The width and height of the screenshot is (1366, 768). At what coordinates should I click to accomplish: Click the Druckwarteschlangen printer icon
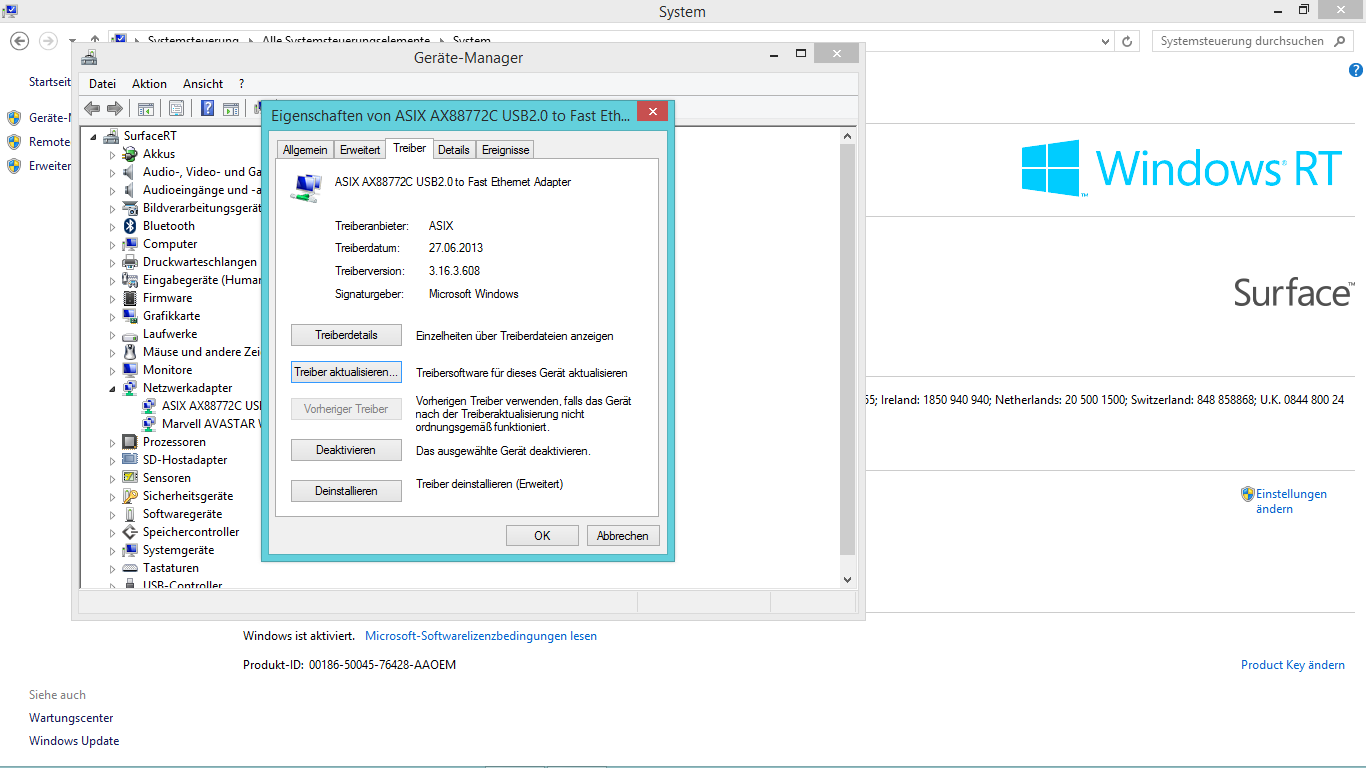pos(130,262)
